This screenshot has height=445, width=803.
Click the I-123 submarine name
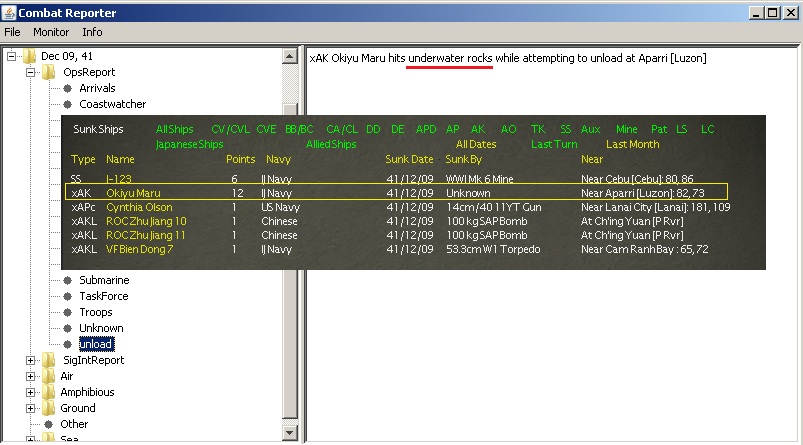pyautogui.click(x=119, y=179)
